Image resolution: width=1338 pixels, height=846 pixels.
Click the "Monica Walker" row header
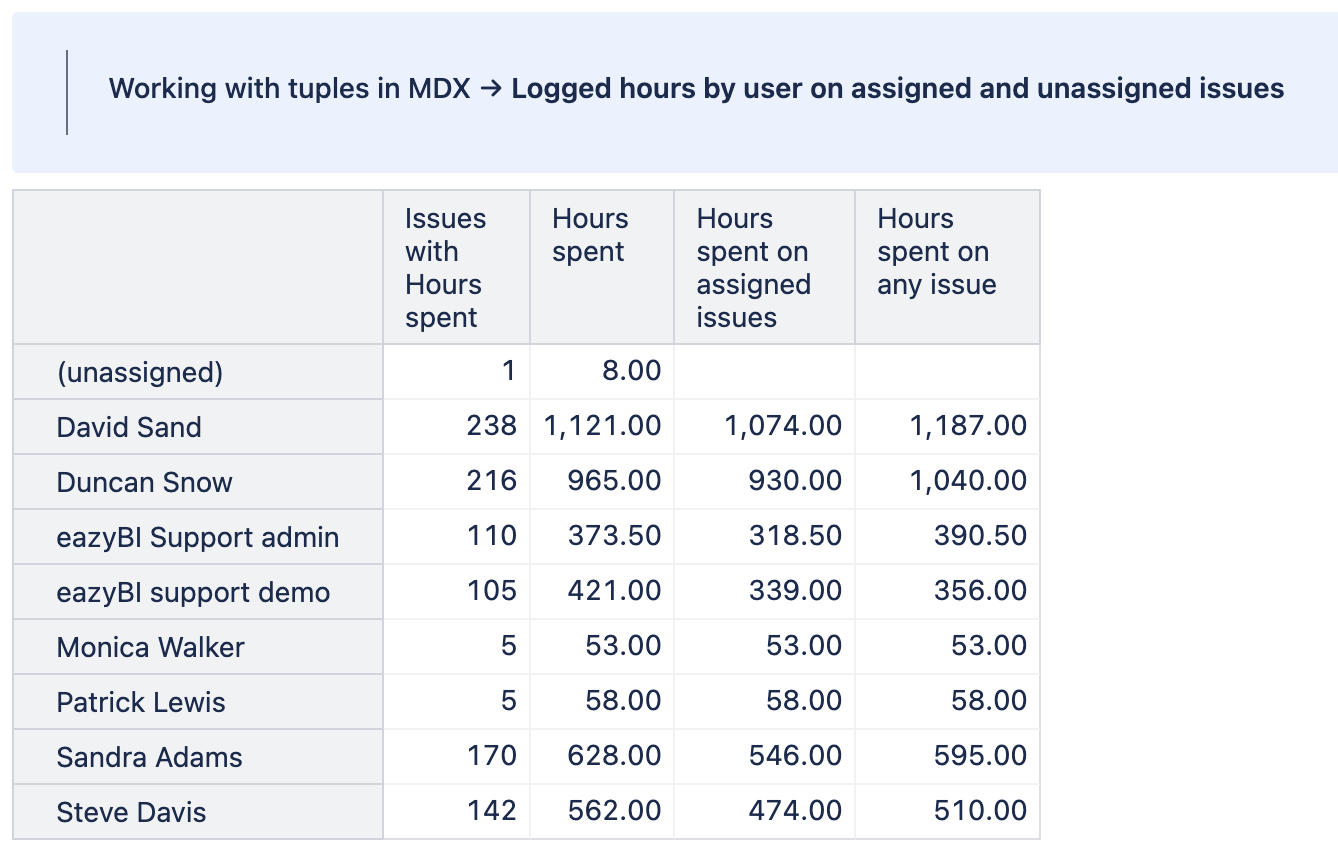(x=150, y=648)
